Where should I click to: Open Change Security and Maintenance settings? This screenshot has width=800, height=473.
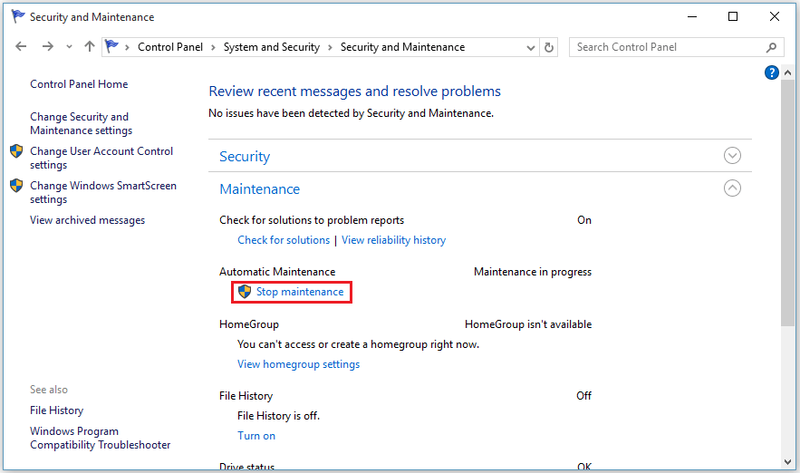pos(81,123)
